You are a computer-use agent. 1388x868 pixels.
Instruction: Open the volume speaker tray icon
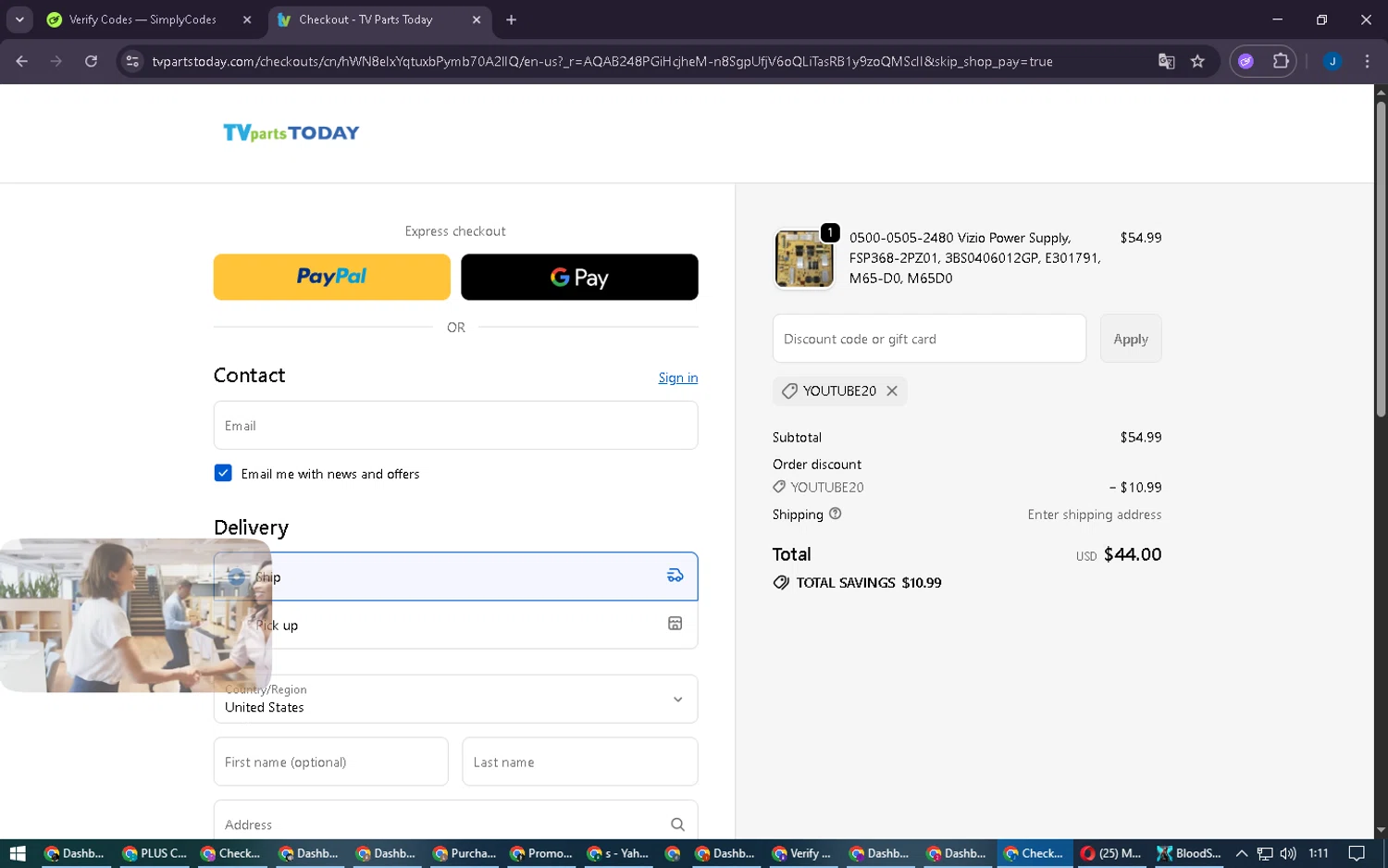point(1288,853)
